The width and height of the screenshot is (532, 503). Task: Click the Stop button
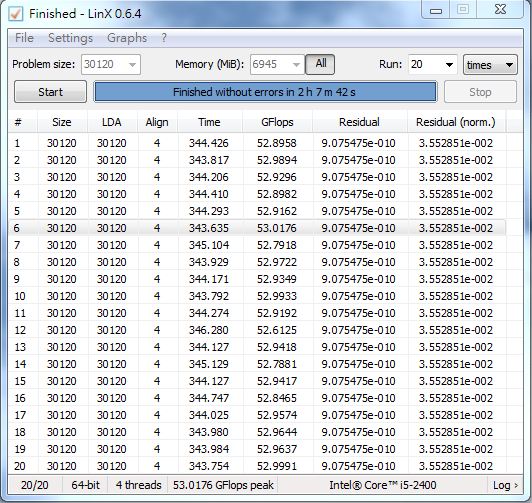[x=480, y=92]
